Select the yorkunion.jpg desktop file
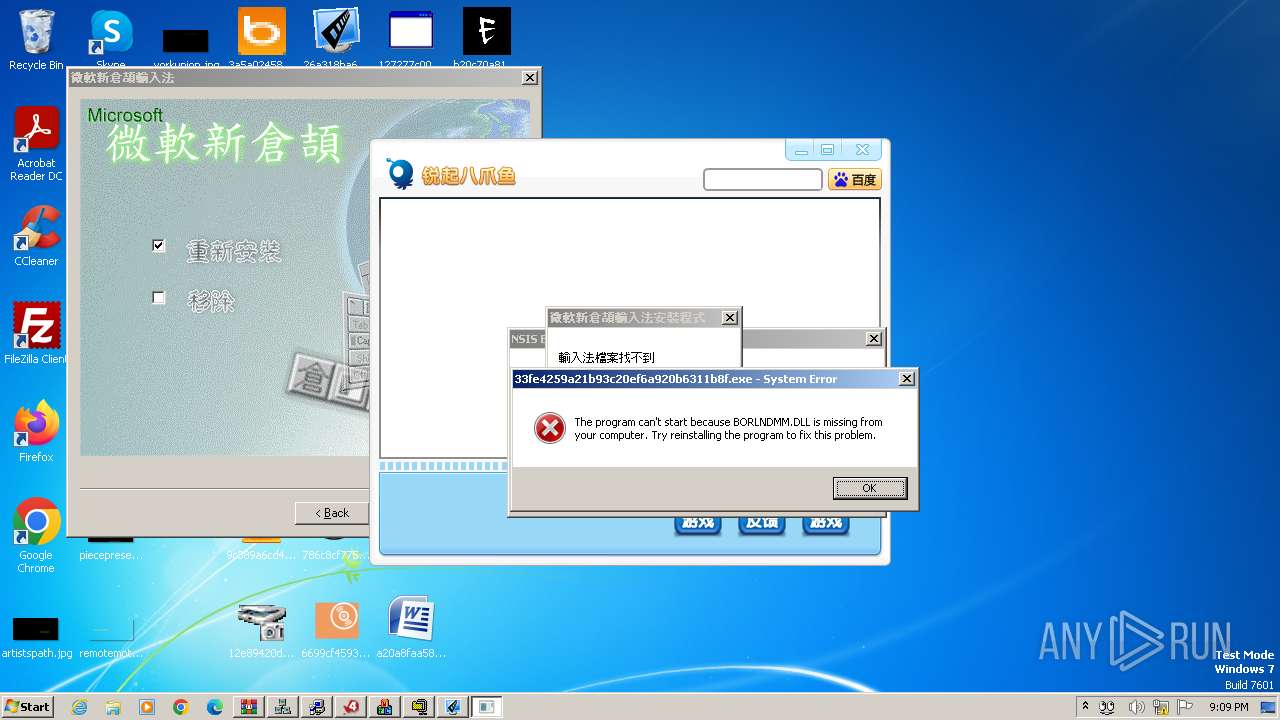The height and width of the screenshot is (720, 1280). [x=186, y=45]
